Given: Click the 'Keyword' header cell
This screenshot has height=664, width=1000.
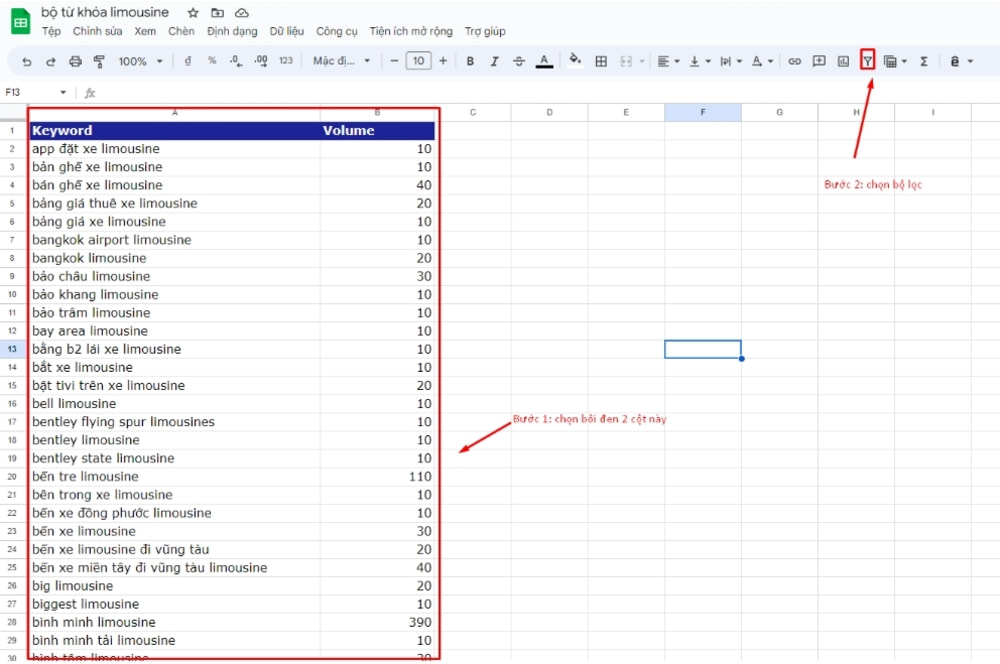Looking at the screenshot, I should tap(174, 130).
